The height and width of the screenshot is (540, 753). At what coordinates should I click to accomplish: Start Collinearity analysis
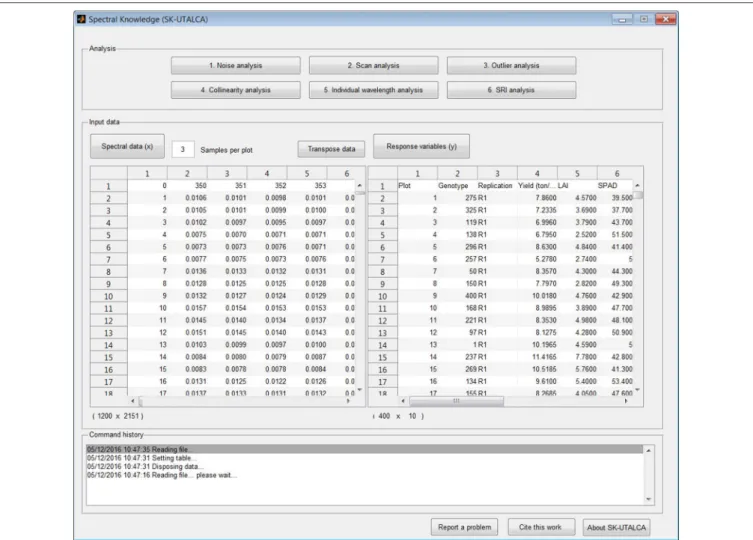pyautogui.click(x=235, y=90)
